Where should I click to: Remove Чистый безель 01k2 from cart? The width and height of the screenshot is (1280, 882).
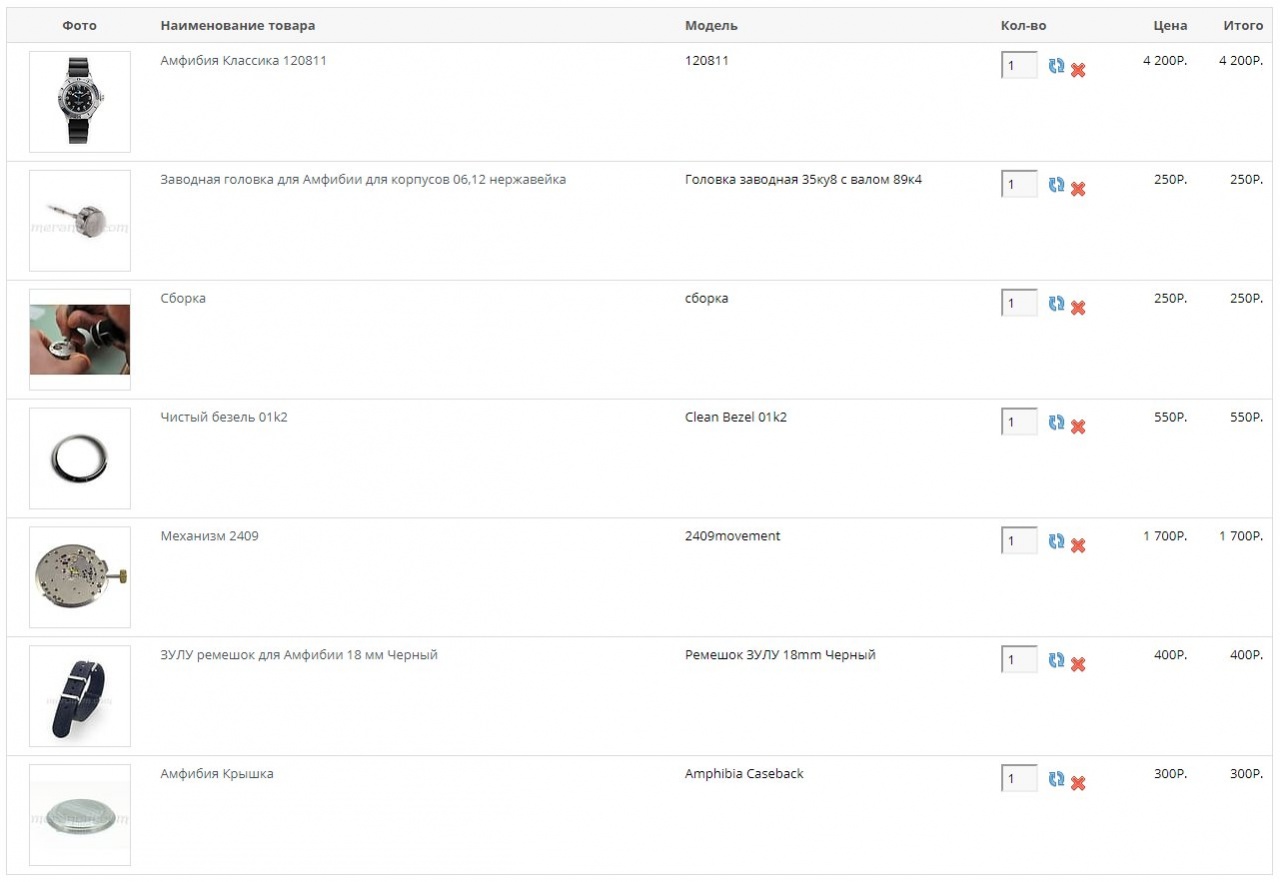[1078, 427]
